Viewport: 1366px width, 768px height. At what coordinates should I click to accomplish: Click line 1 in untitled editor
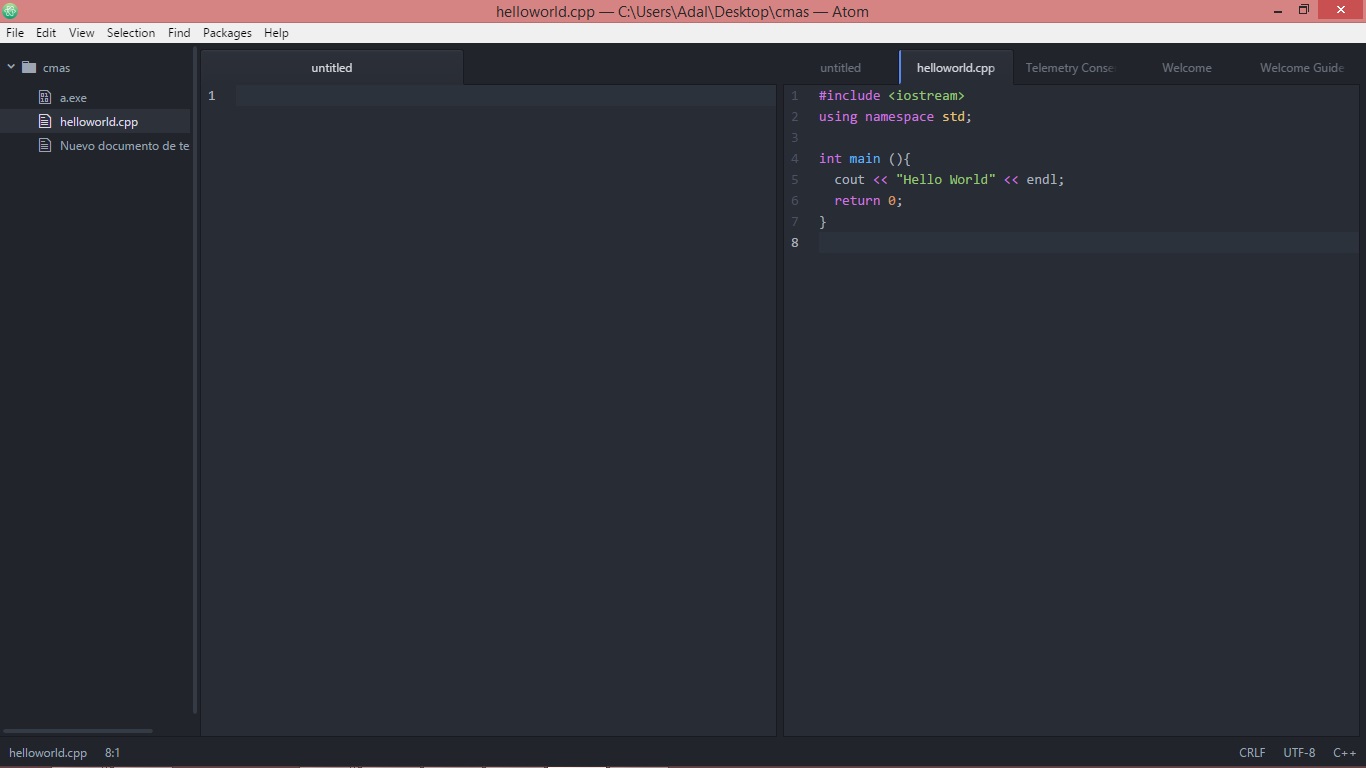click(506, 96)
